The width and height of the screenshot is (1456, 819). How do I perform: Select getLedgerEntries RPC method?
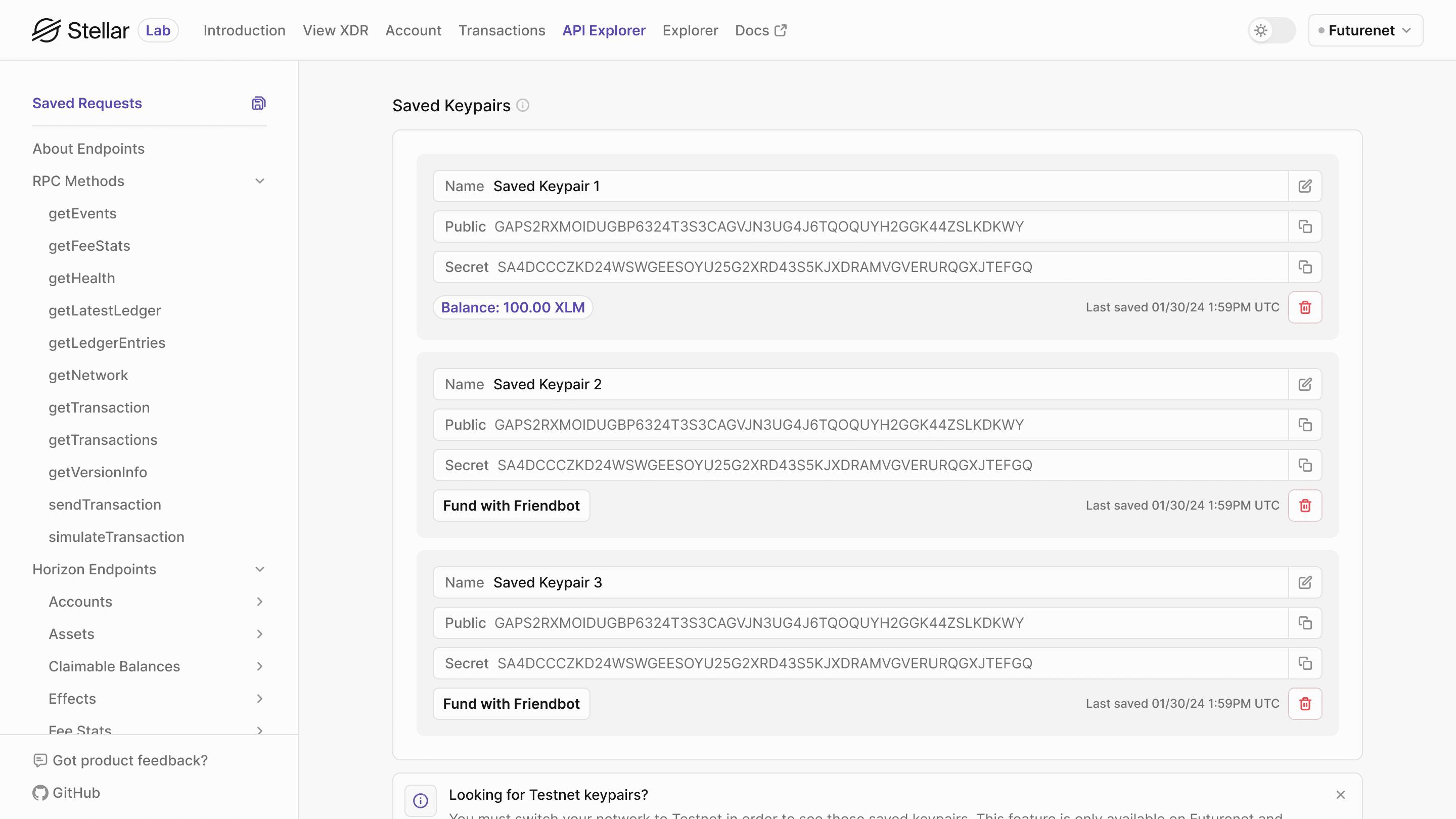tap(107, 343)
